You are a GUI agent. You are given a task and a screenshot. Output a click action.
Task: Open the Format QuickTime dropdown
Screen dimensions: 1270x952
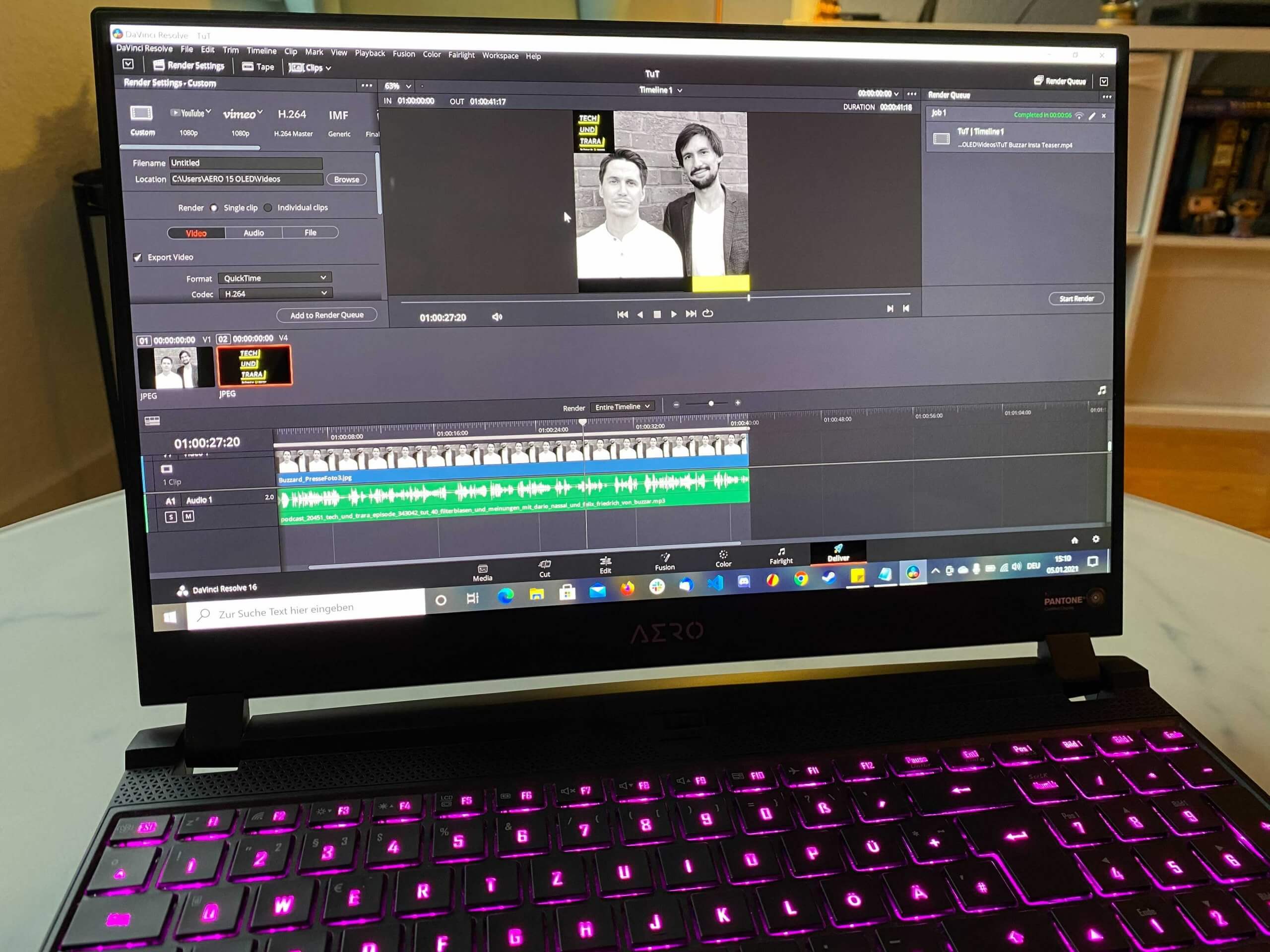point(274,278)
